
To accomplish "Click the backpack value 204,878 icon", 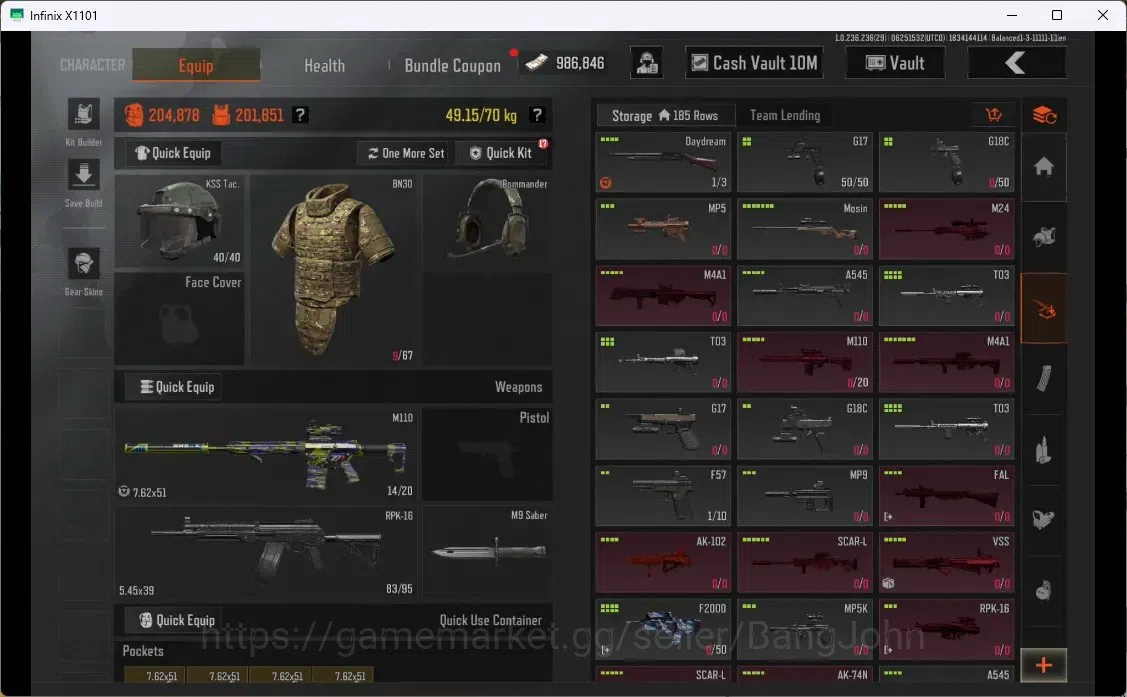I will pyautogui.click(x=134, y=115).
